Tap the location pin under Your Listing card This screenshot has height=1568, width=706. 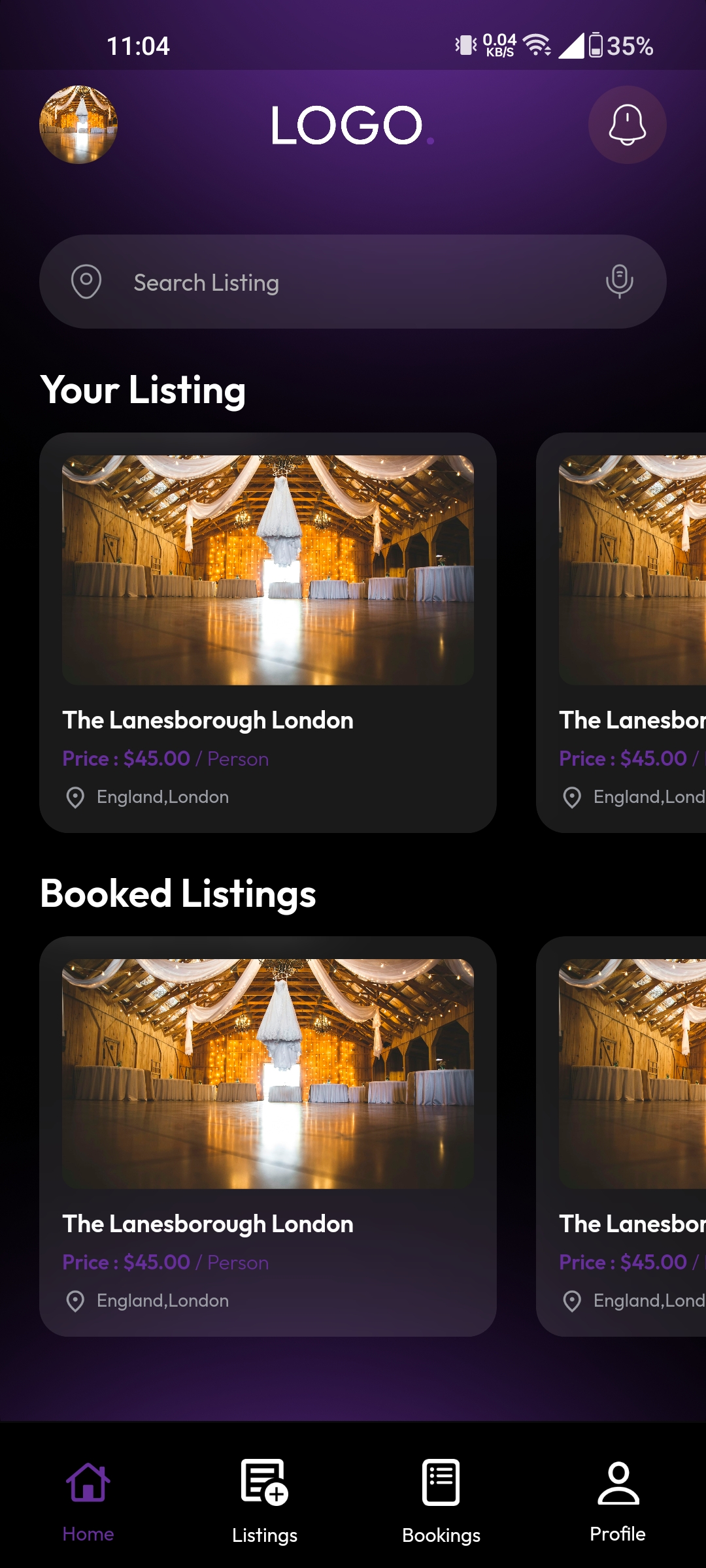75,797
